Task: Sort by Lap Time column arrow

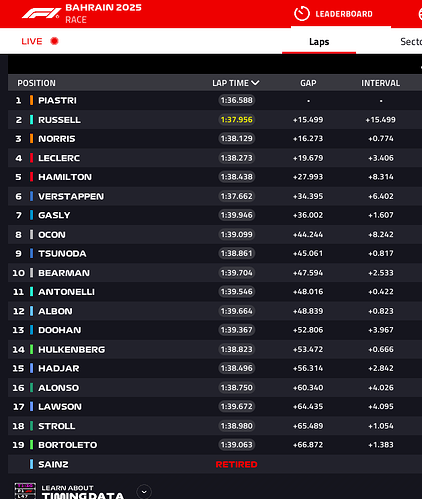Action: coord(255,83)
